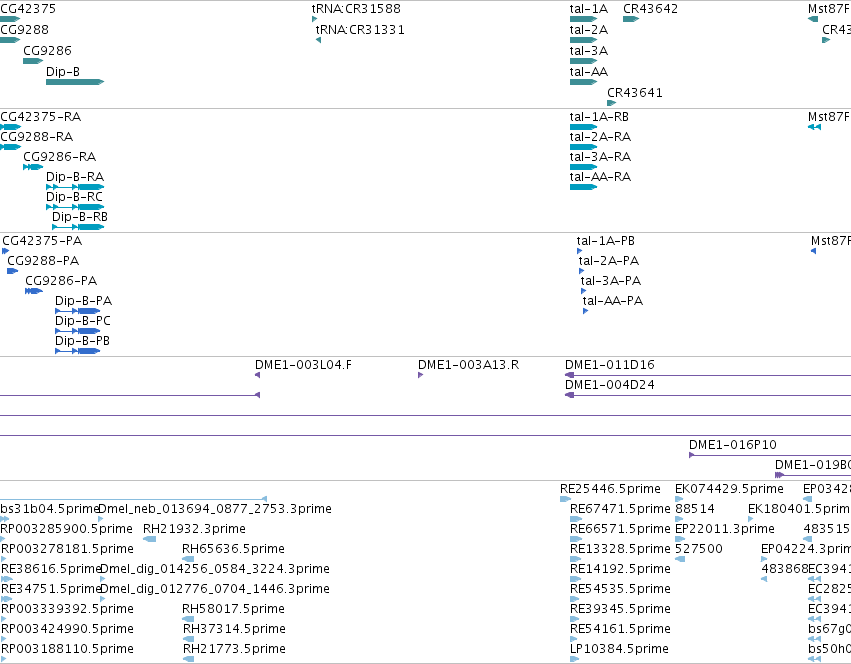Click the Dip-B-PB protein label
The width and height of the screenshot is (851, 664).
coord(82,342)
